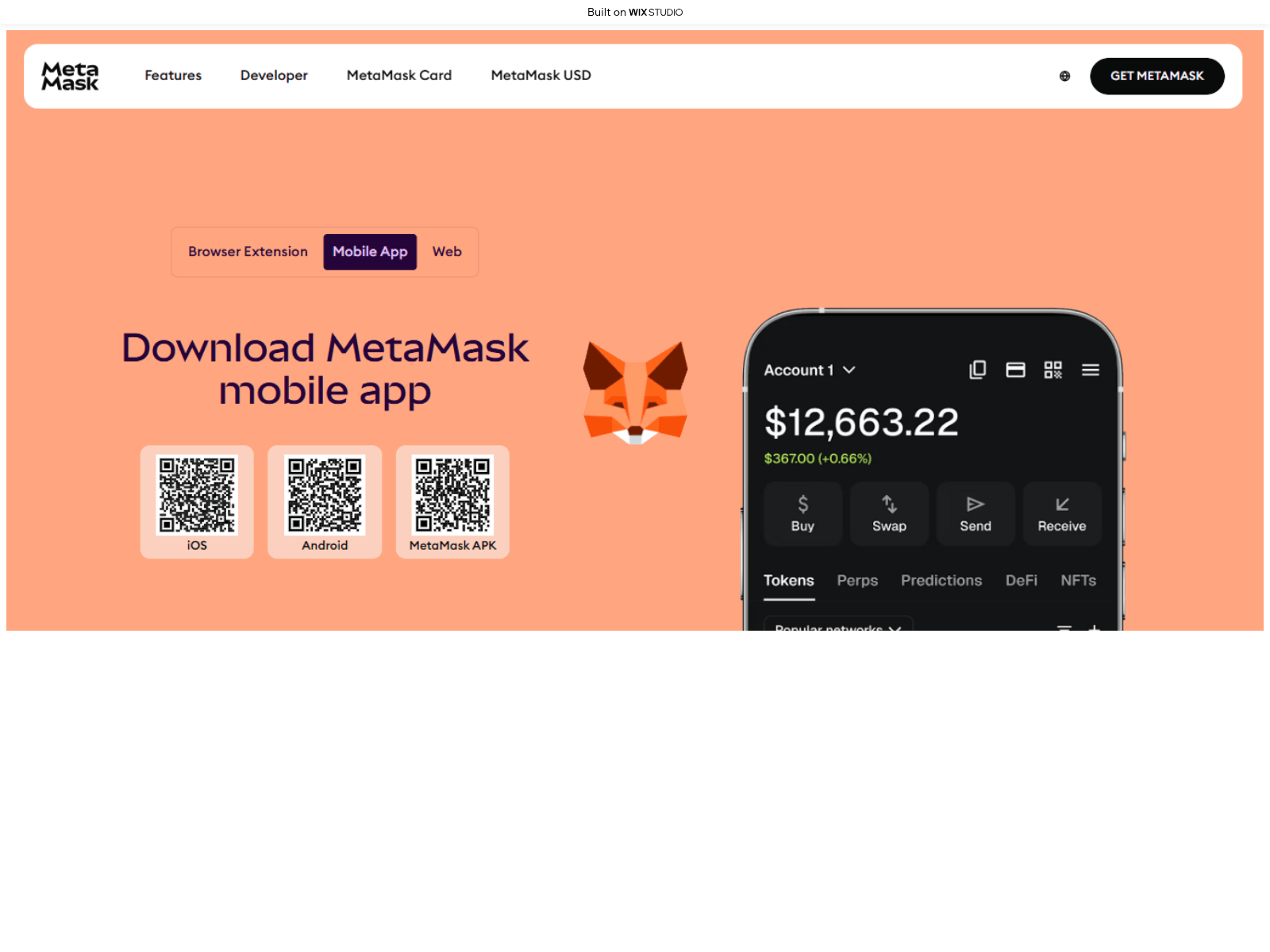Open the language globe icon
Viewport: 1270px width, 952px height.
tap(1064, 76)
